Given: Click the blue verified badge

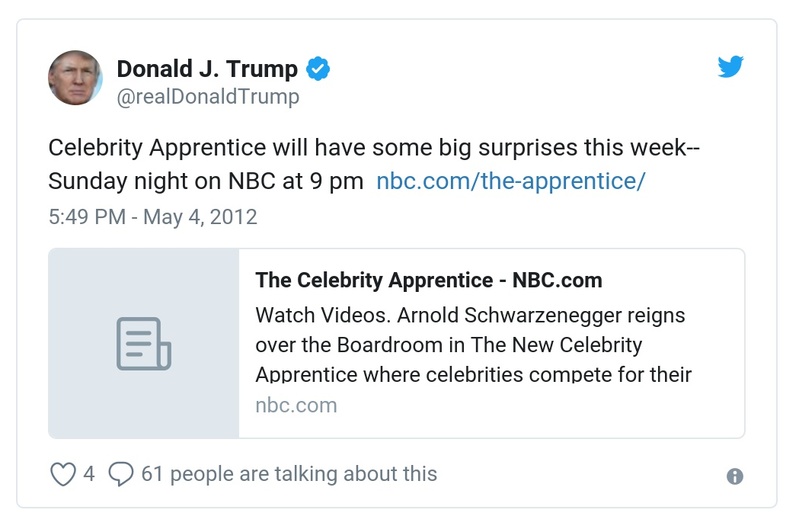Looking at the screenshot, I should pos(318,69).
